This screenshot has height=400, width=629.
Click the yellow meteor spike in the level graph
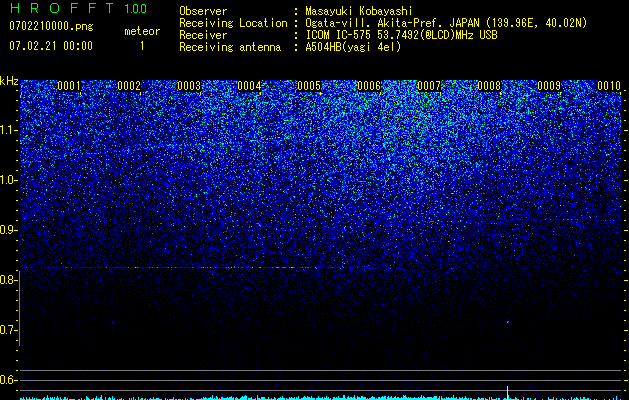(x=507, y=392)
